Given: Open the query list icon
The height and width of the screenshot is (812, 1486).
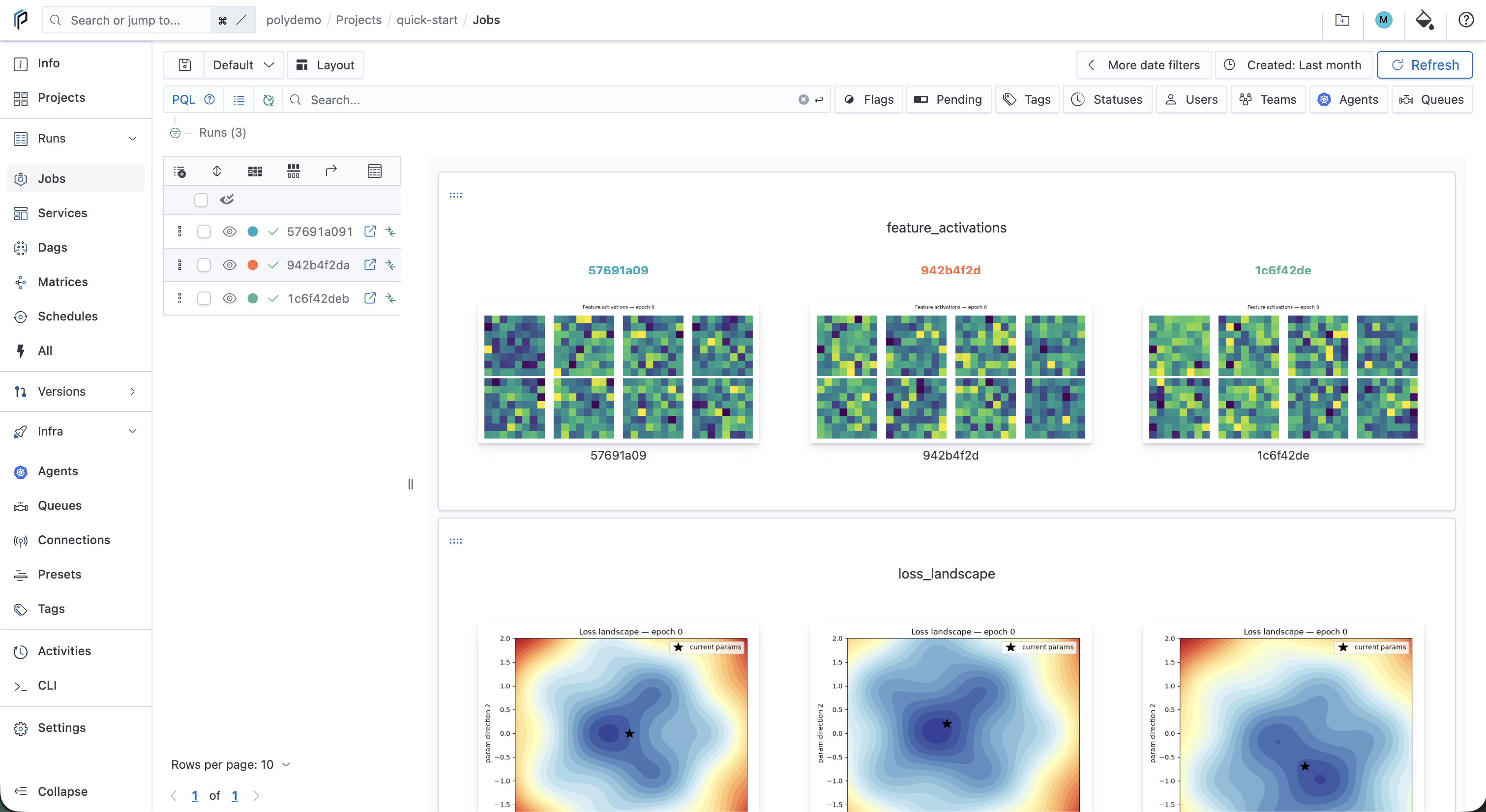Looking at the screenshot, I should coord(239,100).
